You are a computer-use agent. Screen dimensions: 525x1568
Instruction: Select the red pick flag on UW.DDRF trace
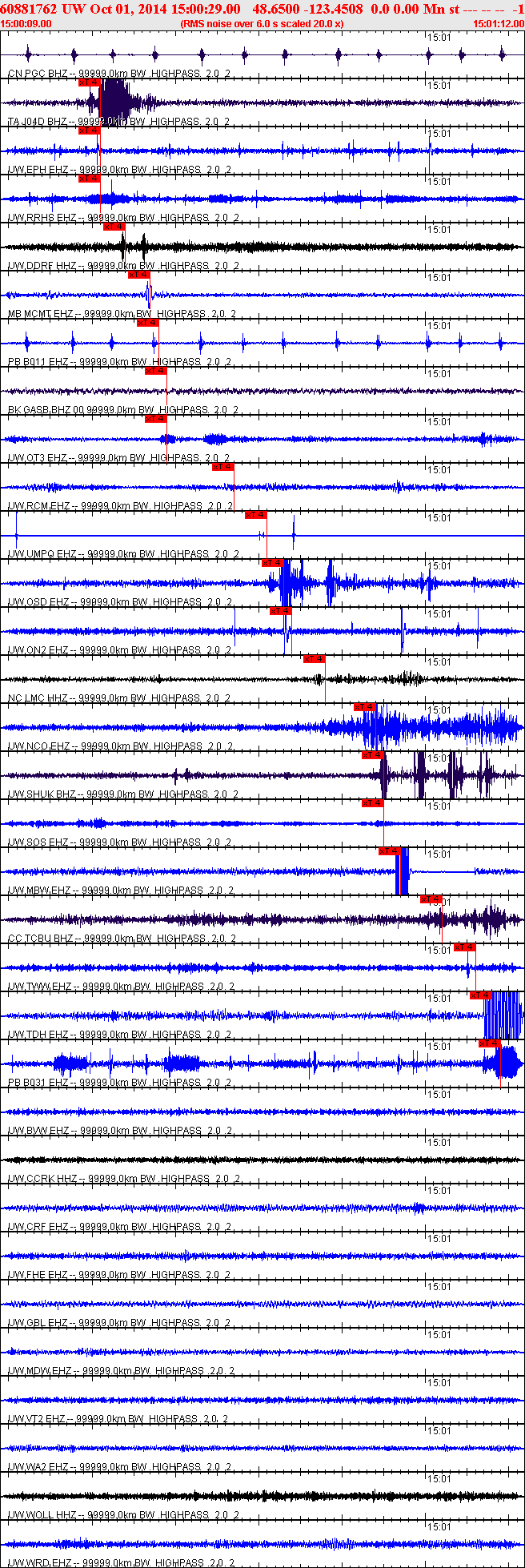[114, 226]
